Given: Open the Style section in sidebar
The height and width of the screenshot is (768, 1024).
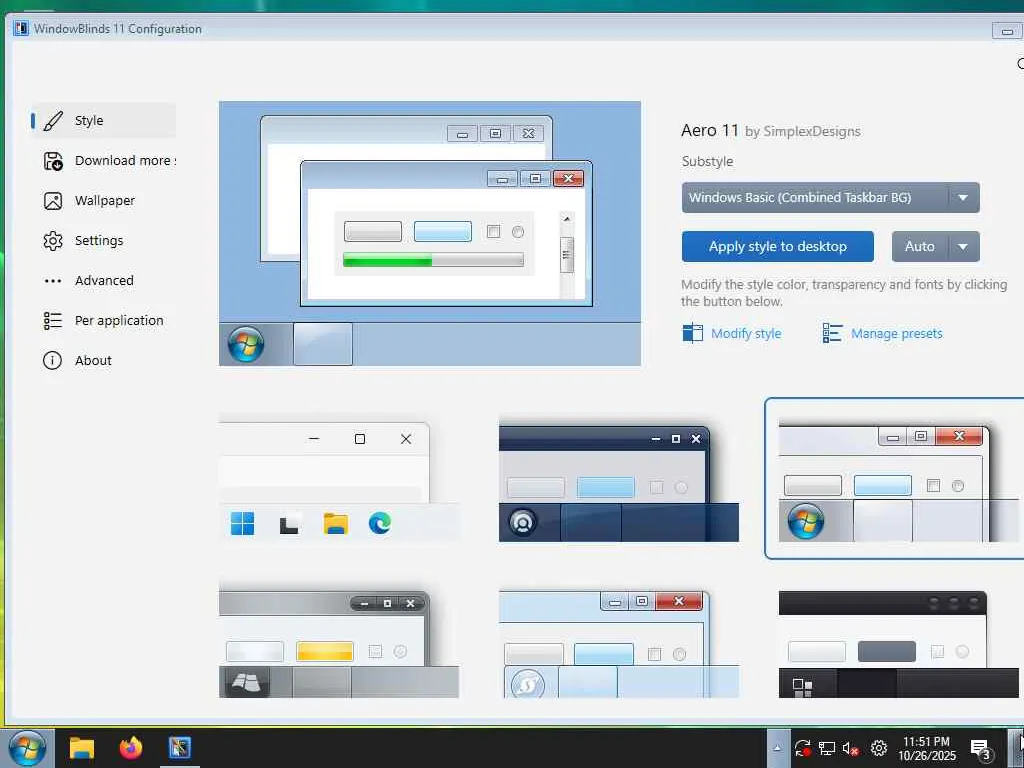Looking at the screenshot, I should click(x=103, y=121).
